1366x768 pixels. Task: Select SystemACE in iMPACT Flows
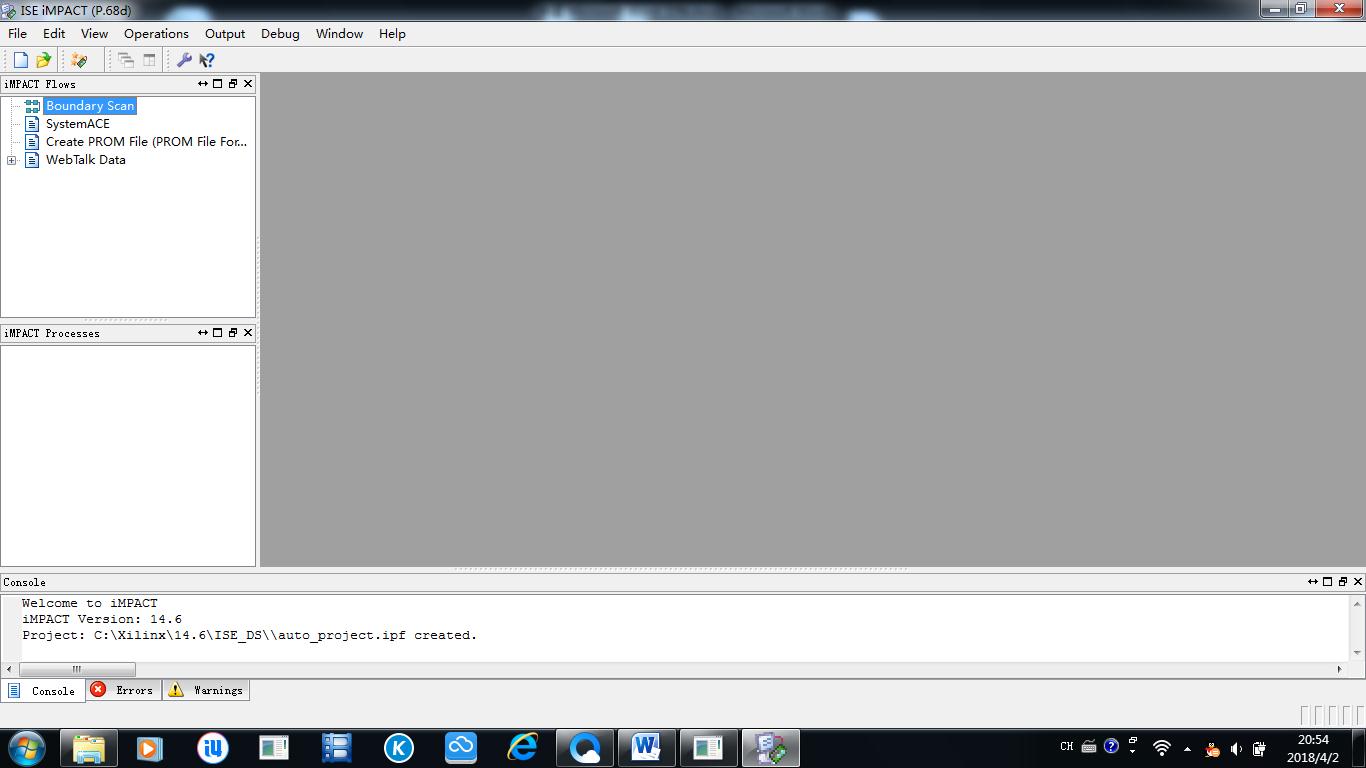tap(77, 124)
